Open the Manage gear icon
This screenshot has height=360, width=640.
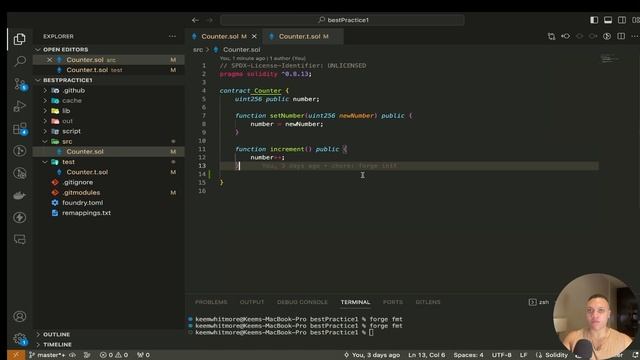point(19,338)
